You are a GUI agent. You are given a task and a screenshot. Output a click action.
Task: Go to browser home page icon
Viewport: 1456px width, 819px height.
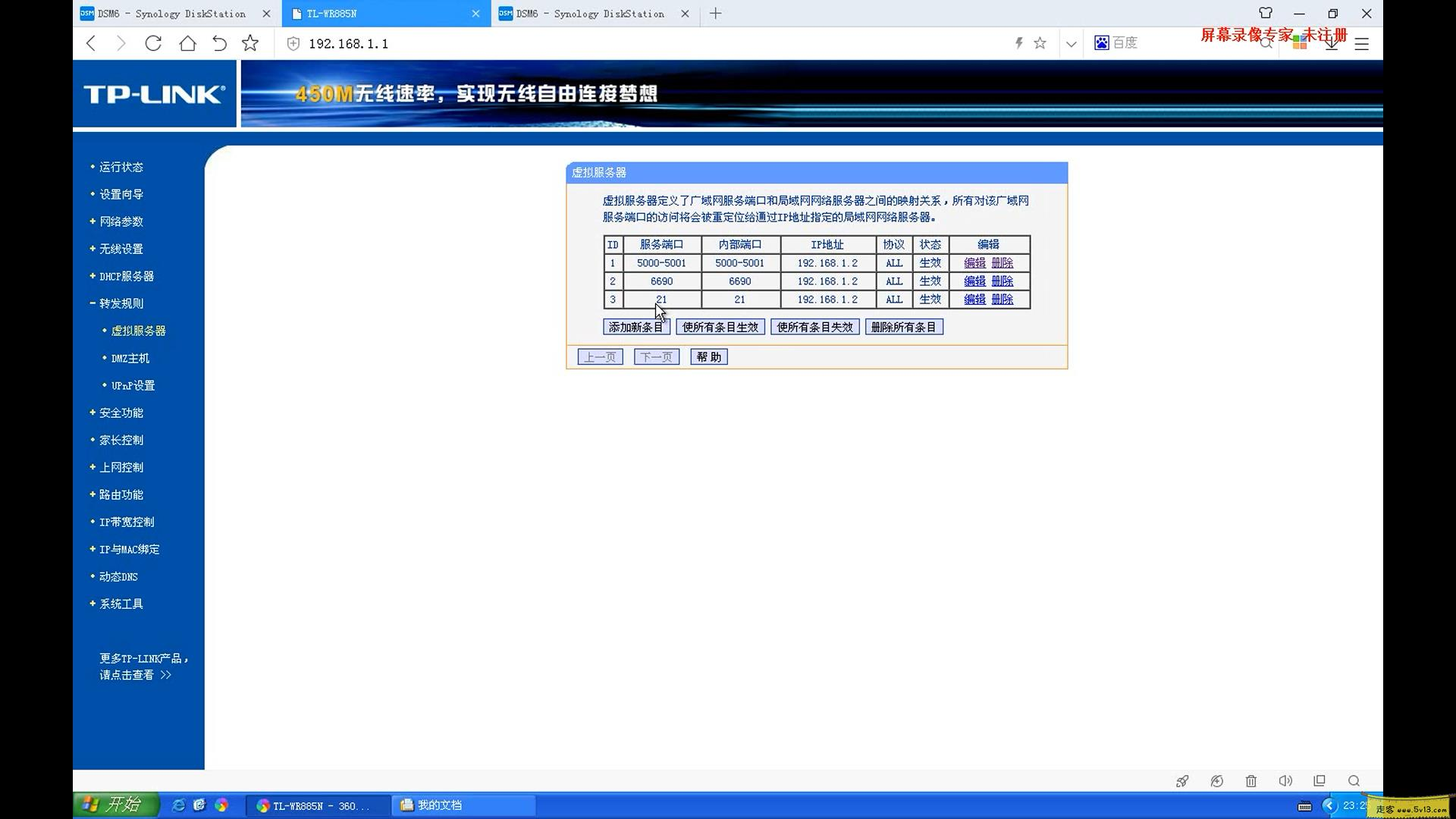pyautogui.click(x=187, y=43)
